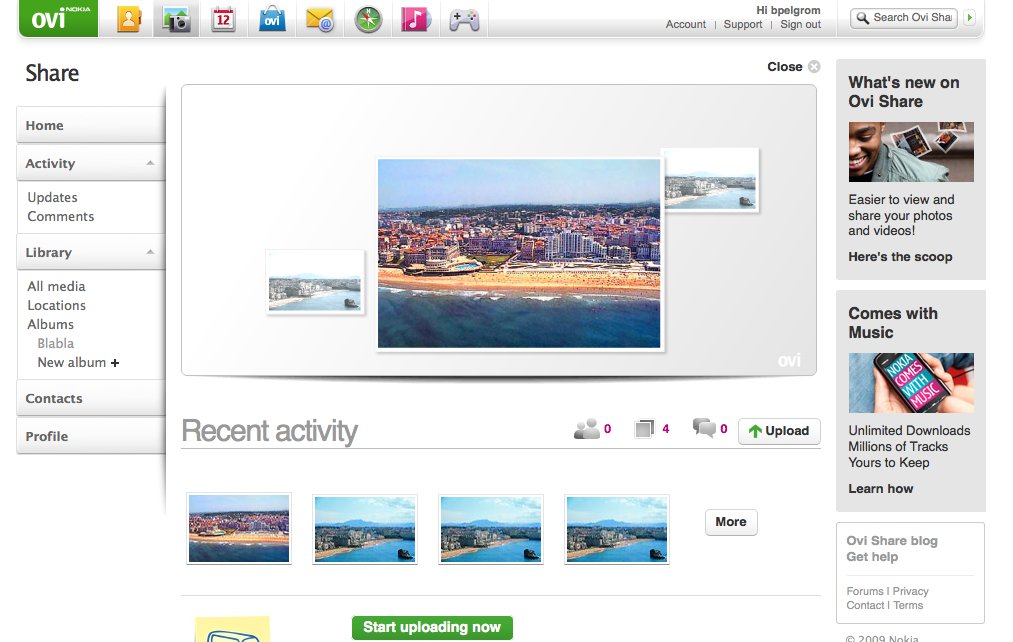Add a New album with plus
The height and width of the screenshot is (642, 1013).
pos(78,363)
